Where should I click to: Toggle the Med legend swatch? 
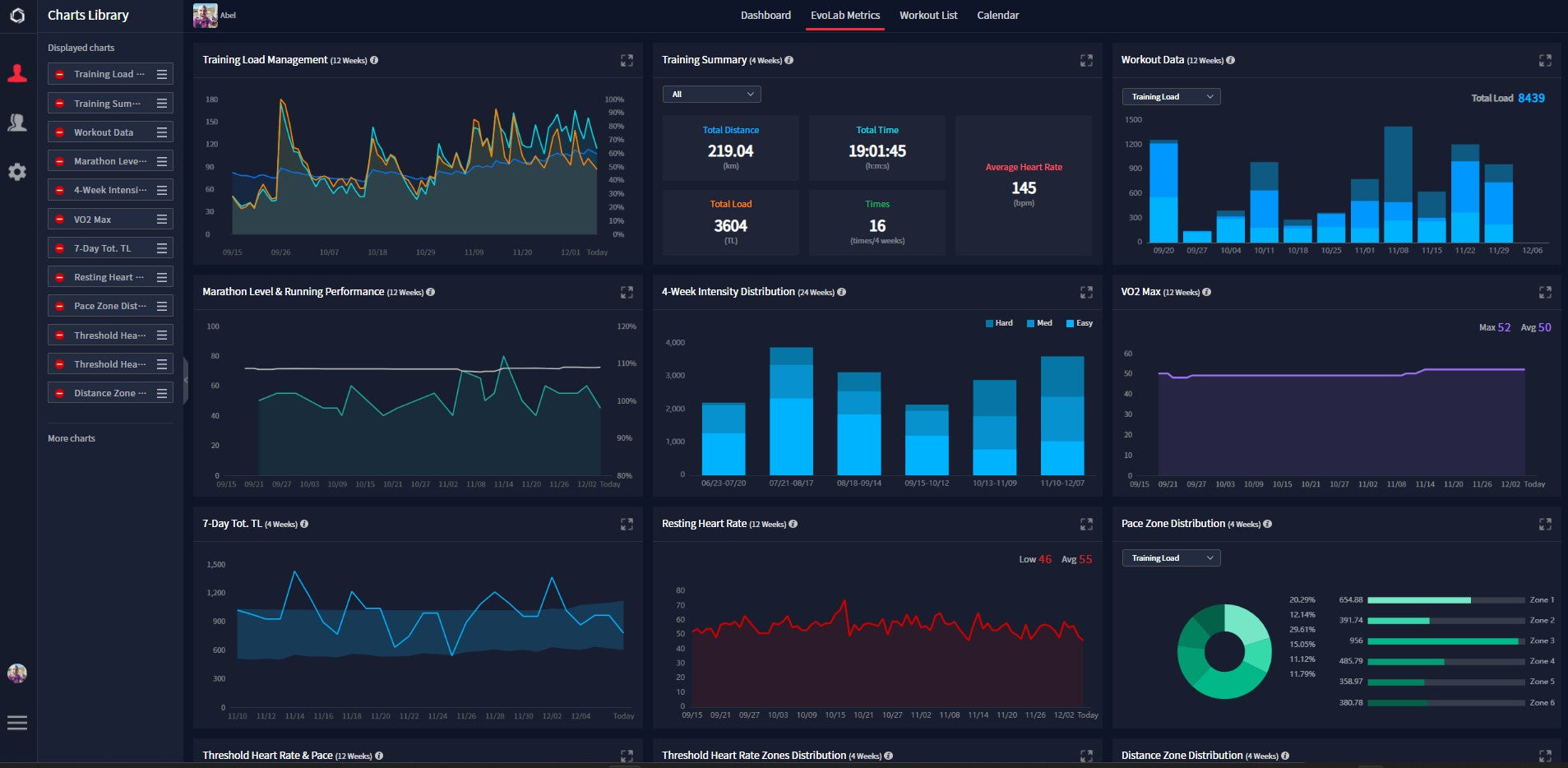(x=1030, y=323)
